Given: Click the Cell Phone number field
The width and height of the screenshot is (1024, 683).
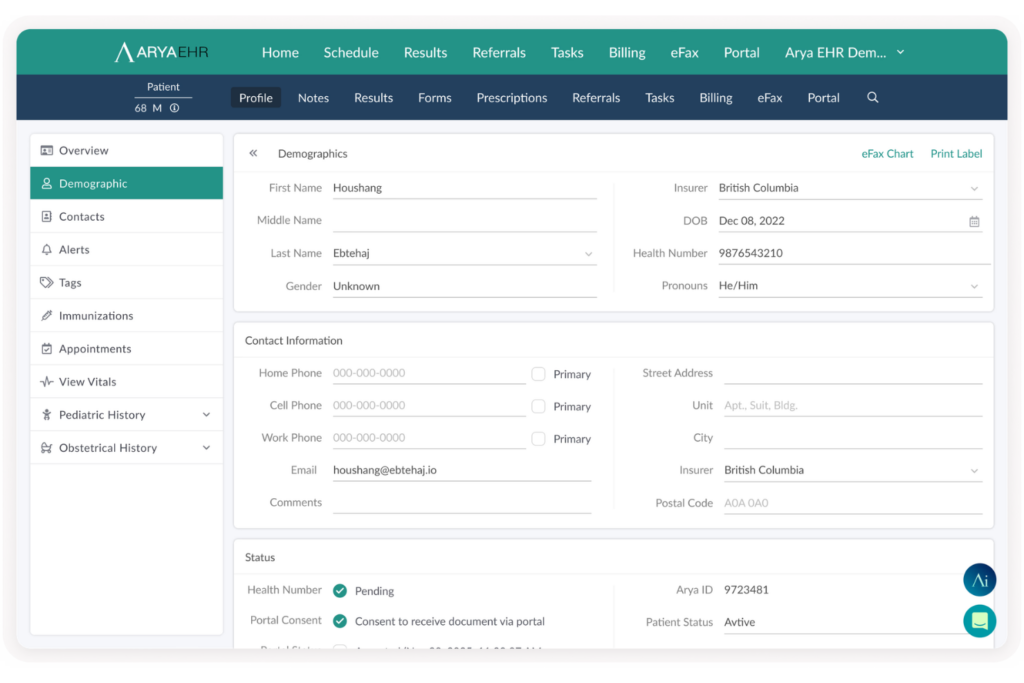Looking at the screenshot, I should coord(429,405).
